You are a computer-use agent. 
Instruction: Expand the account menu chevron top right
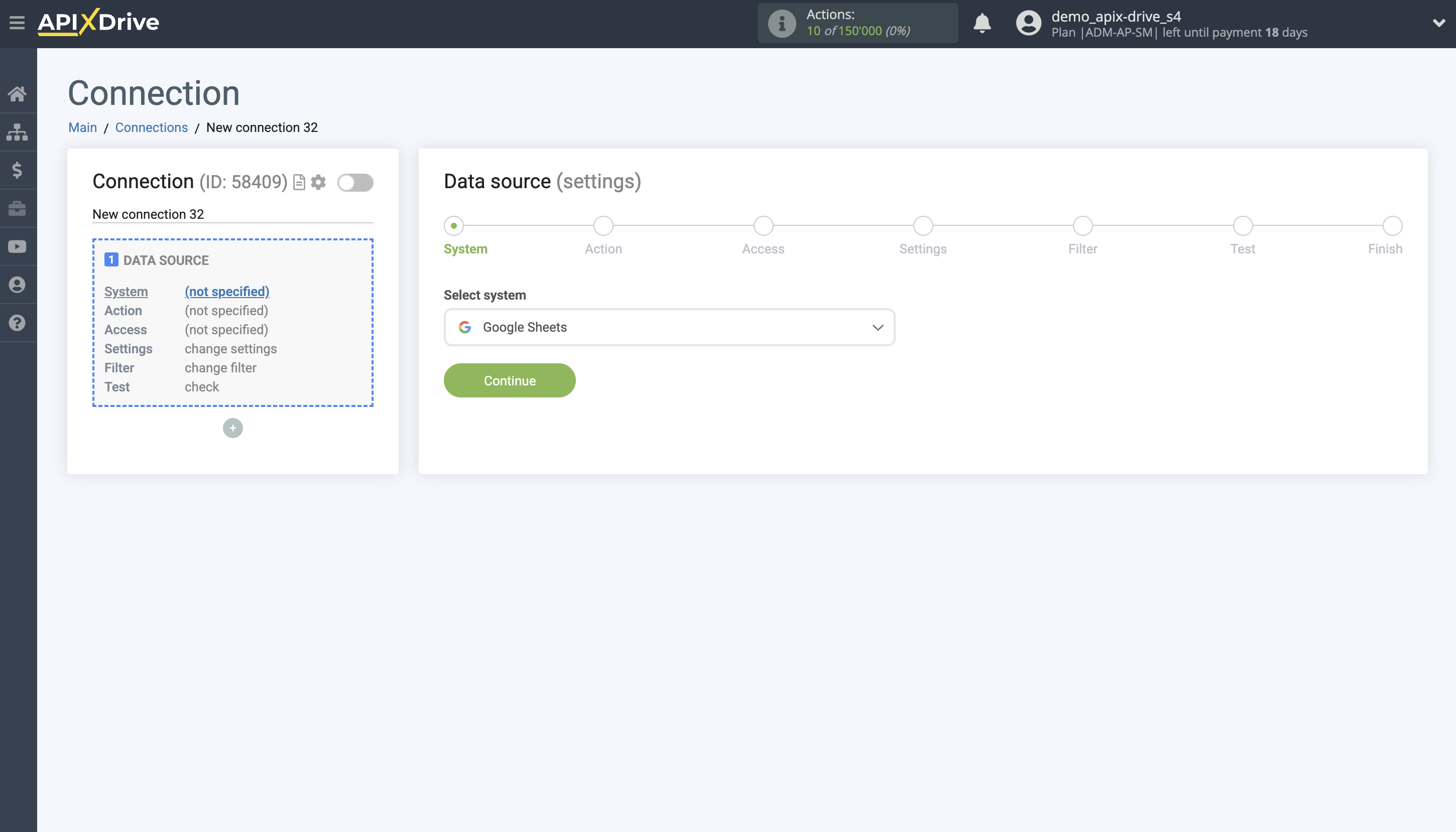click(1439, 24)
